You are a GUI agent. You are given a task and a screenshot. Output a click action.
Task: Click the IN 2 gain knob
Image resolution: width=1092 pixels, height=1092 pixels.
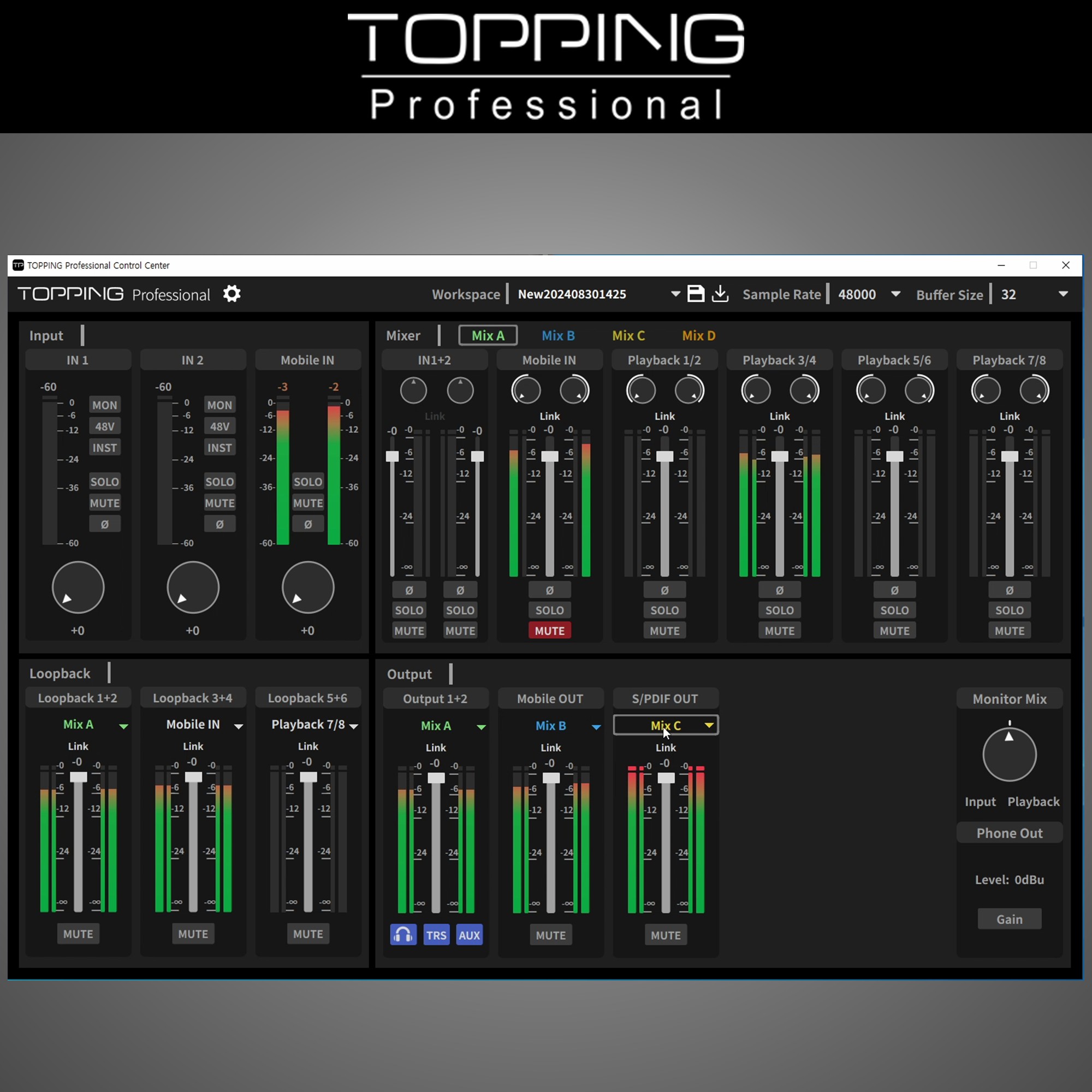coord(193,587)
